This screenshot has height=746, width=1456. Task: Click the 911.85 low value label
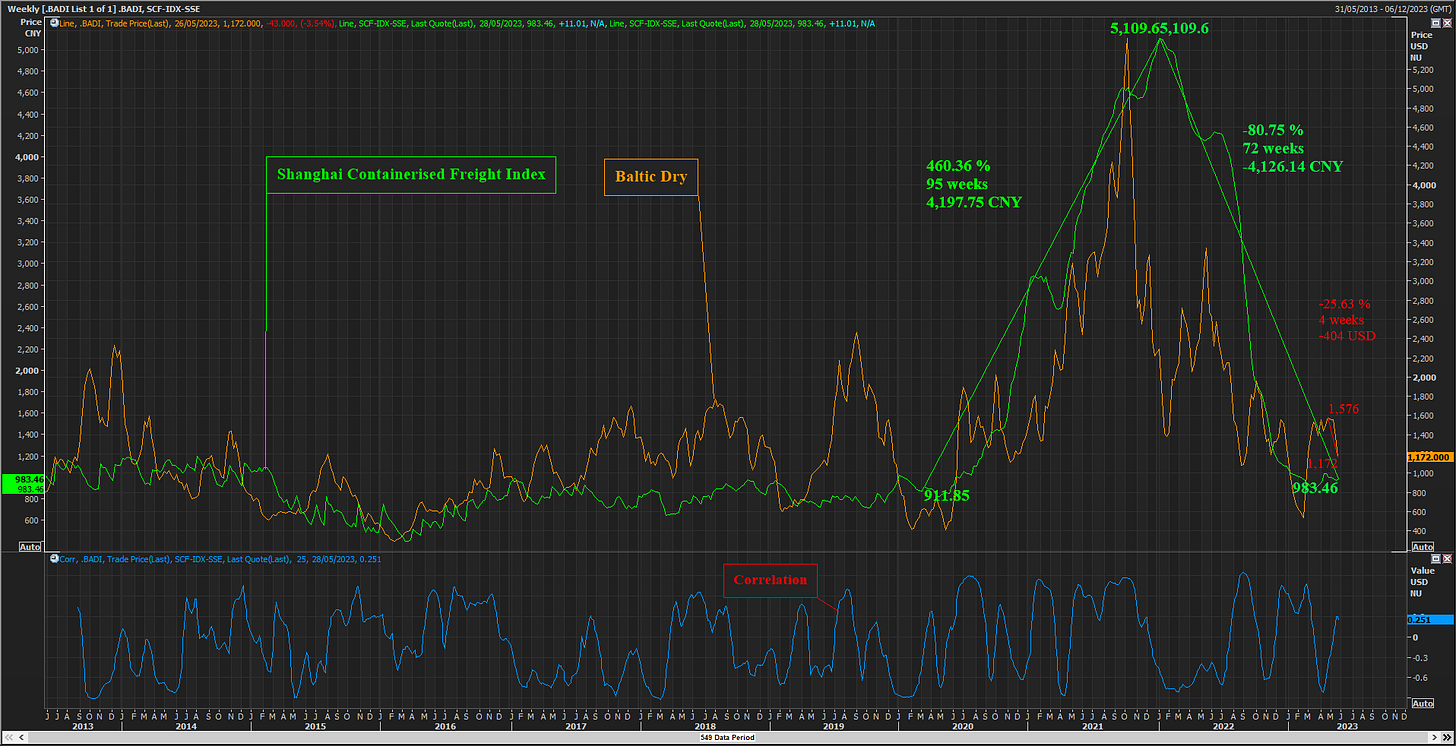tap(945, 494)
